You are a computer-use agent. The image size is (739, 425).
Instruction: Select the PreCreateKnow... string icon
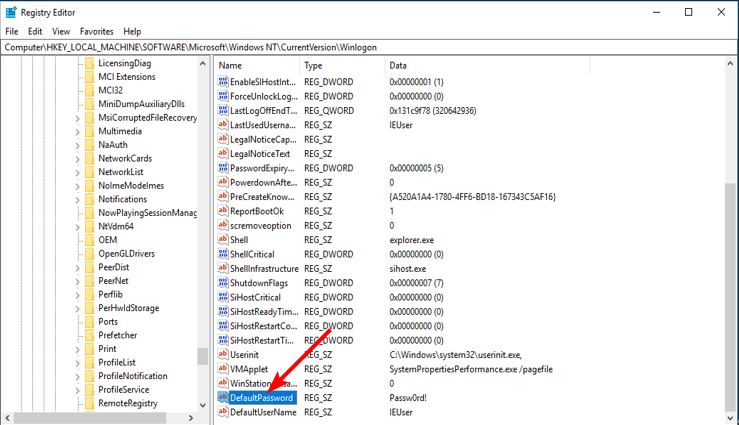click(223, 196)
